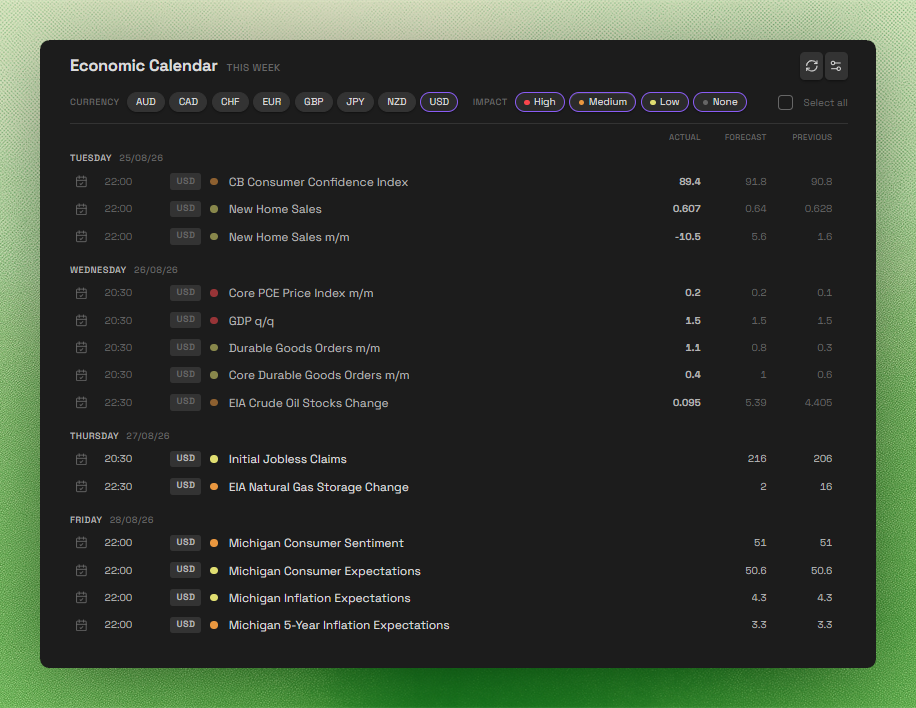Click calendar icon for Michigan Consumer Expectations
The width and height of the screenshot is (916, 708).
[81, 570]
